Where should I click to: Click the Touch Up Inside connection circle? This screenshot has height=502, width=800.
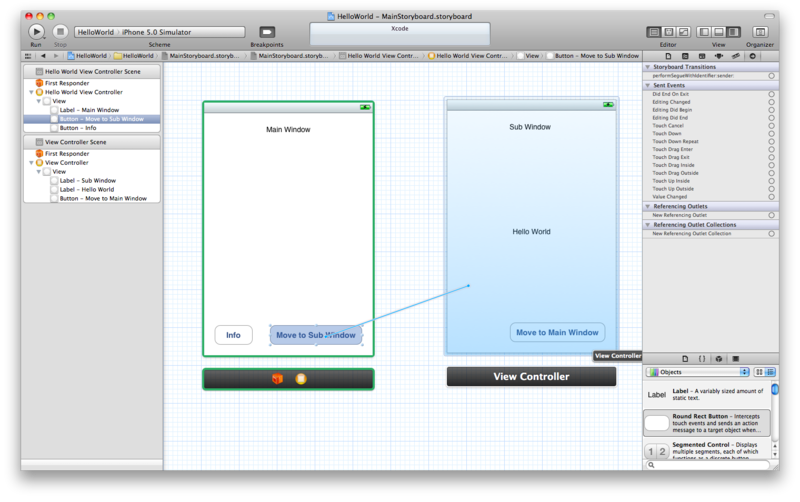(x=771, y=181)
